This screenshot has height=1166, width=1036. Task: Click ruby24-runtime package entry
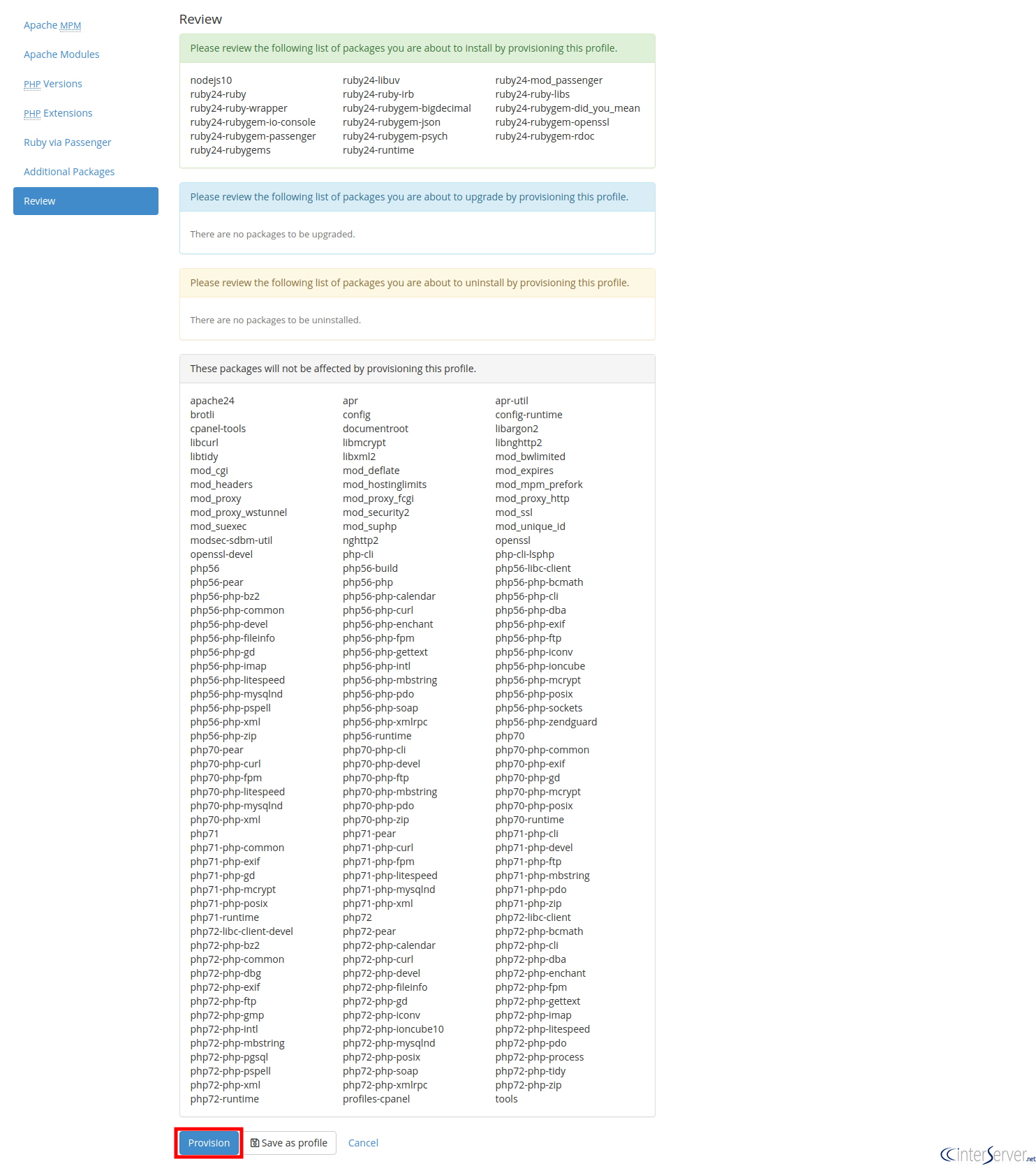(378, 150)
